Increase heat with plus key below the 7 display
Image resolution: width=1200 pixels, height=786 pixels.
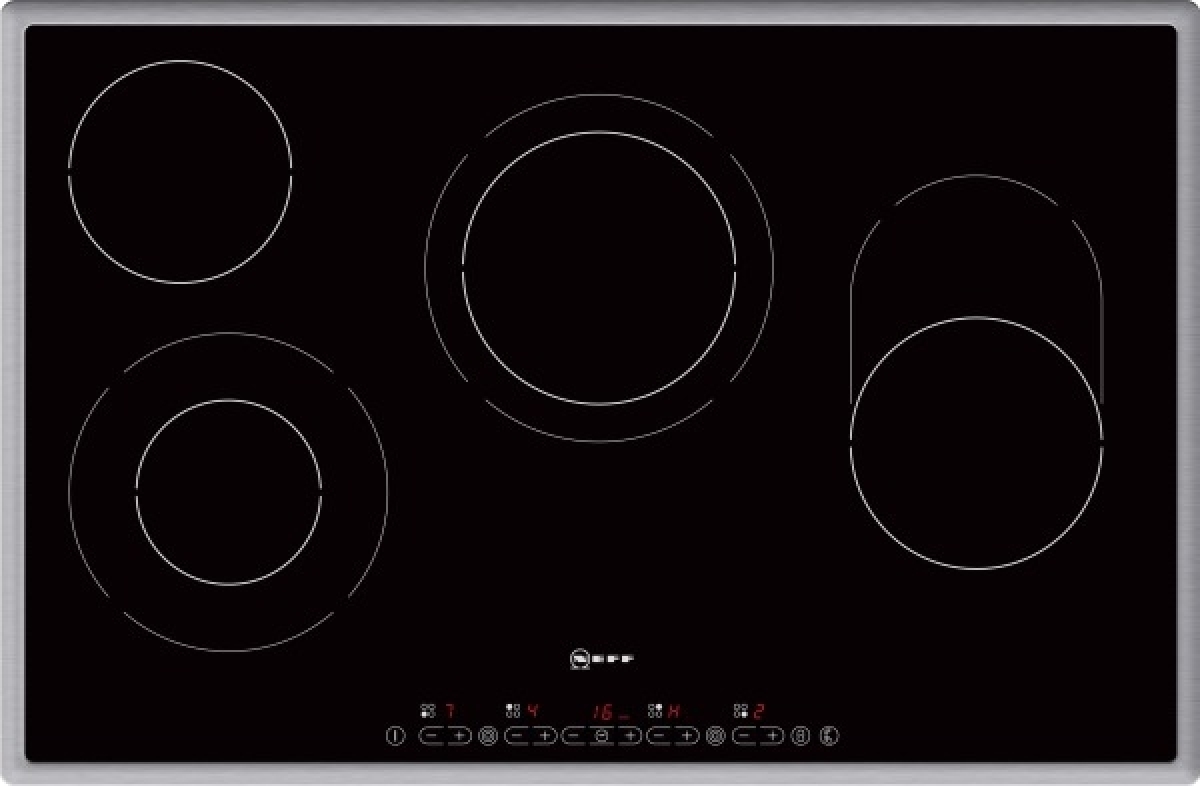click(x=459, y=736)
